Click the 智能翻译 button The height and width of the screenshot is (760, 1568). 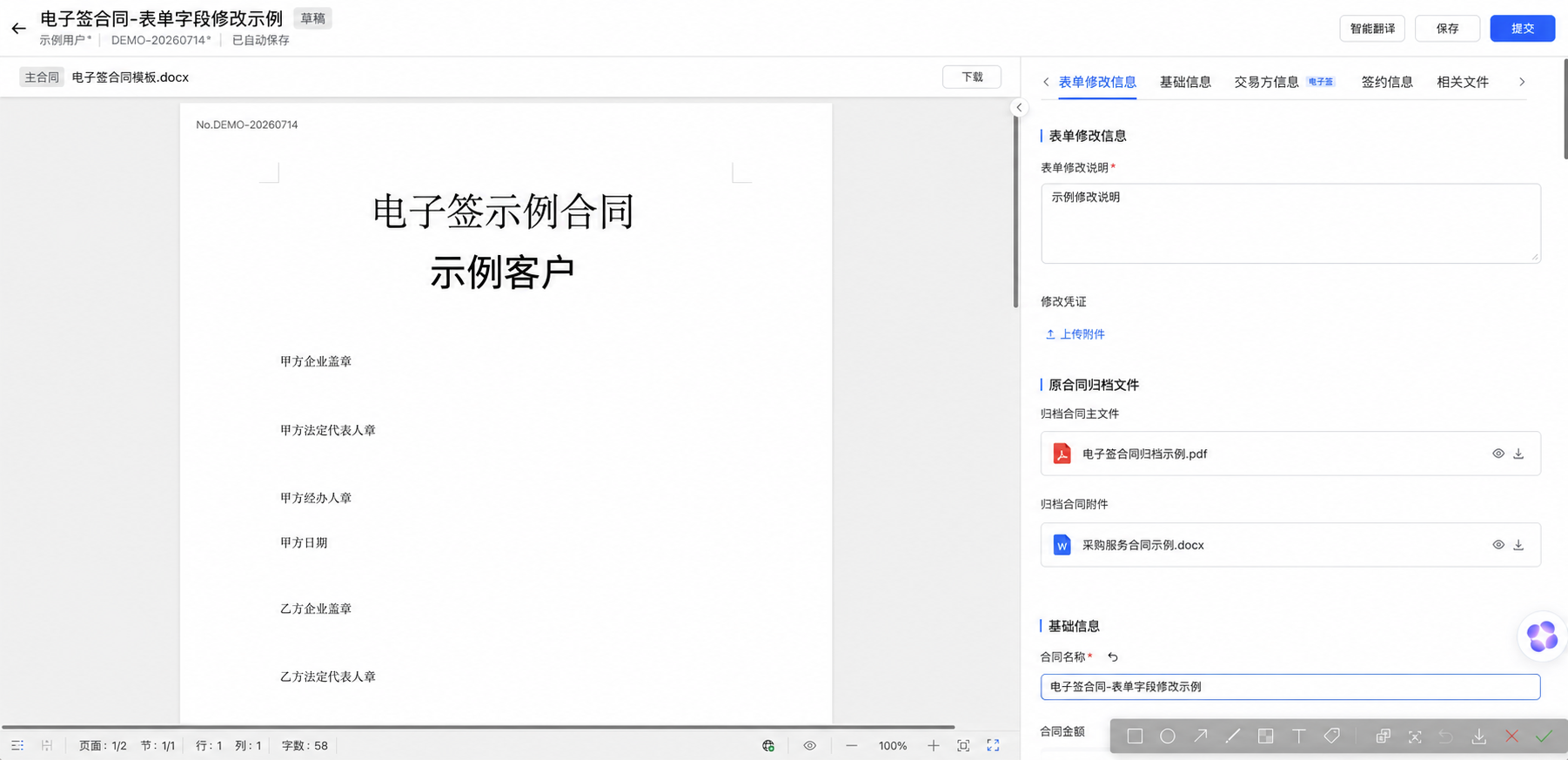click(x=1372, y=29)
